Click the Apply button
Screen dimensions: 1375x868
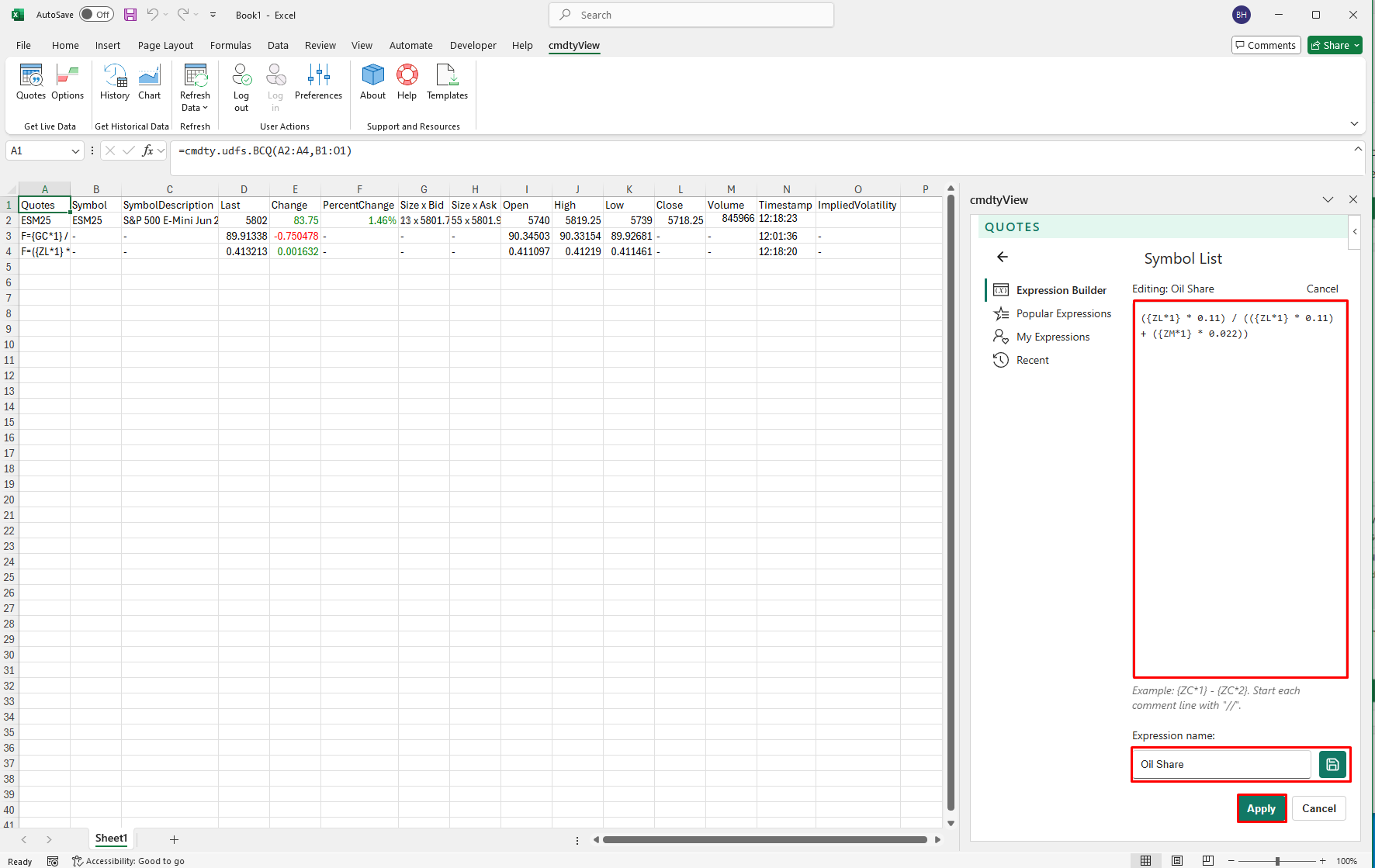[x=1261, y=808]
